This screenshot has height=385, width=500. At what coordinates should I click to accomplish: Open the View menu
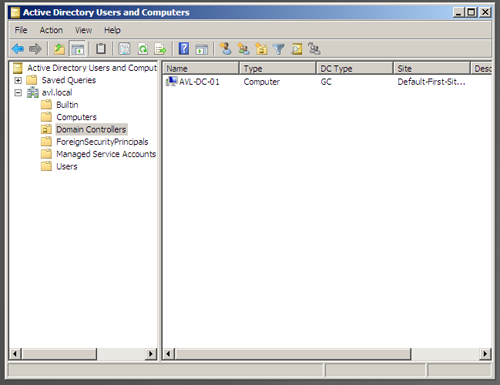pyautogui.click(x=83, y=30)
